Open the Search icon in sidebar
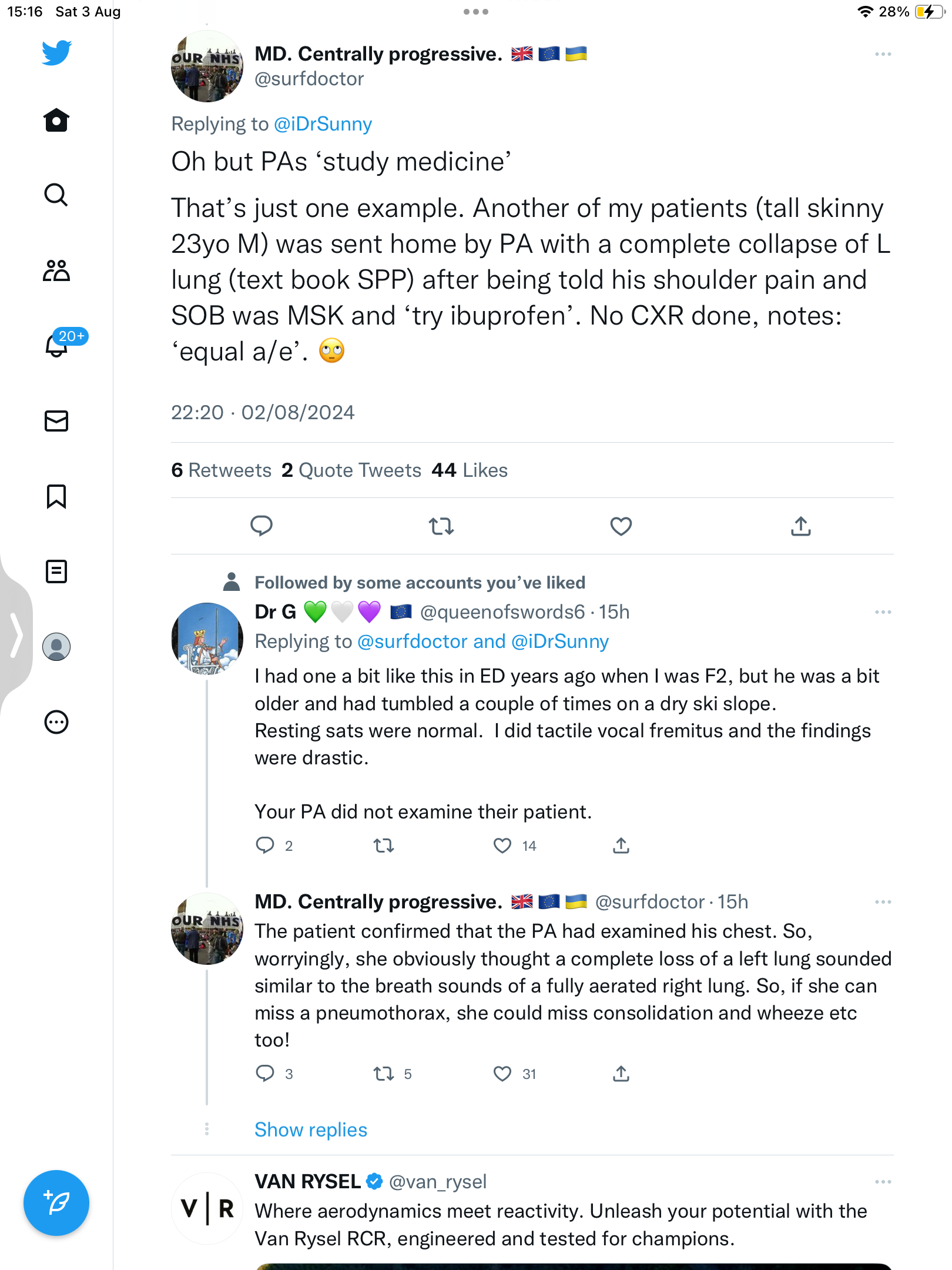This screenshot has width=952, height=1270. 56,195
